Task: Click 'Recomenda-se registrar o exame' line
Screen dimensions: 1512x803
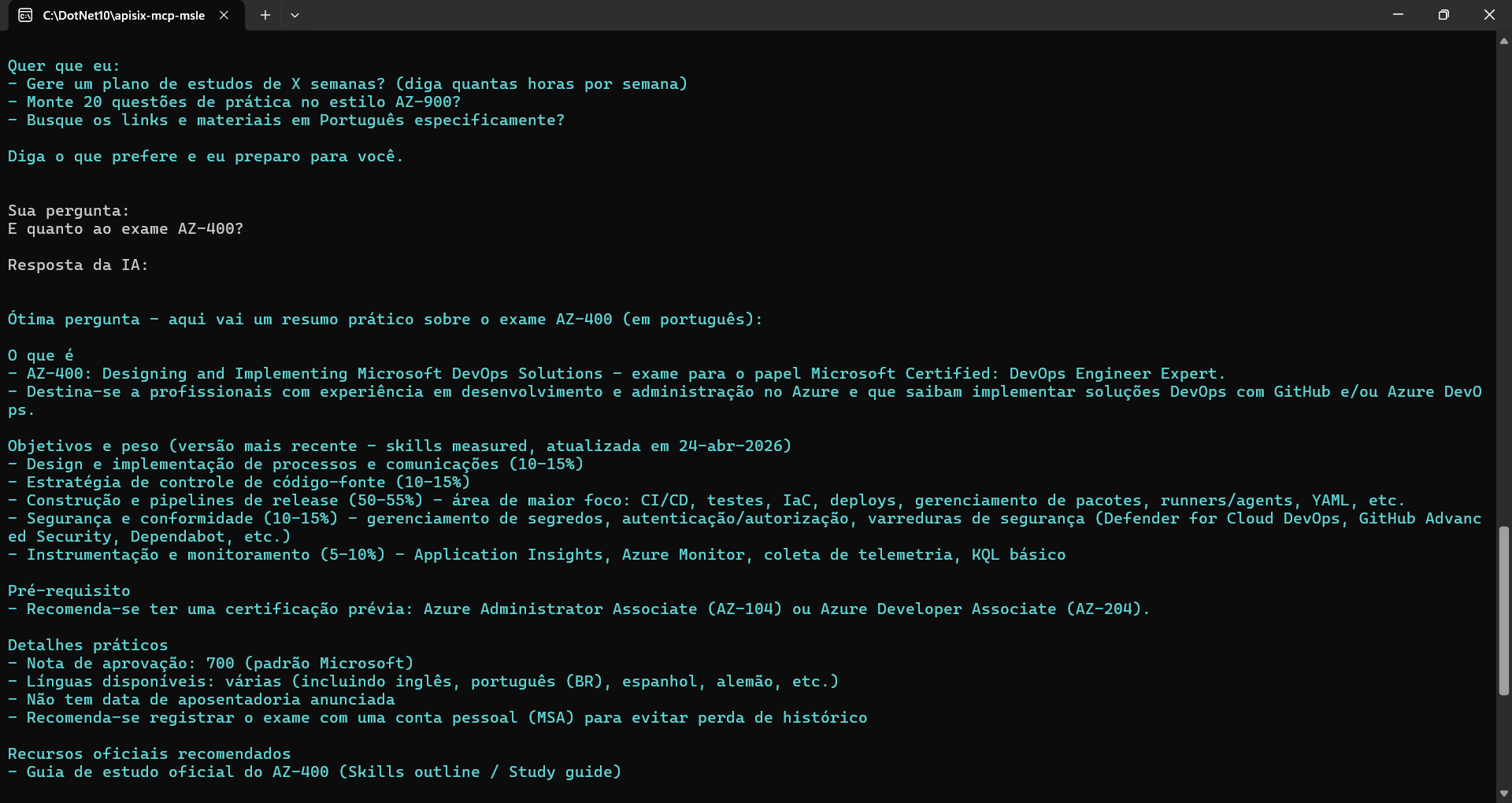Action: [x=437, y=718]
